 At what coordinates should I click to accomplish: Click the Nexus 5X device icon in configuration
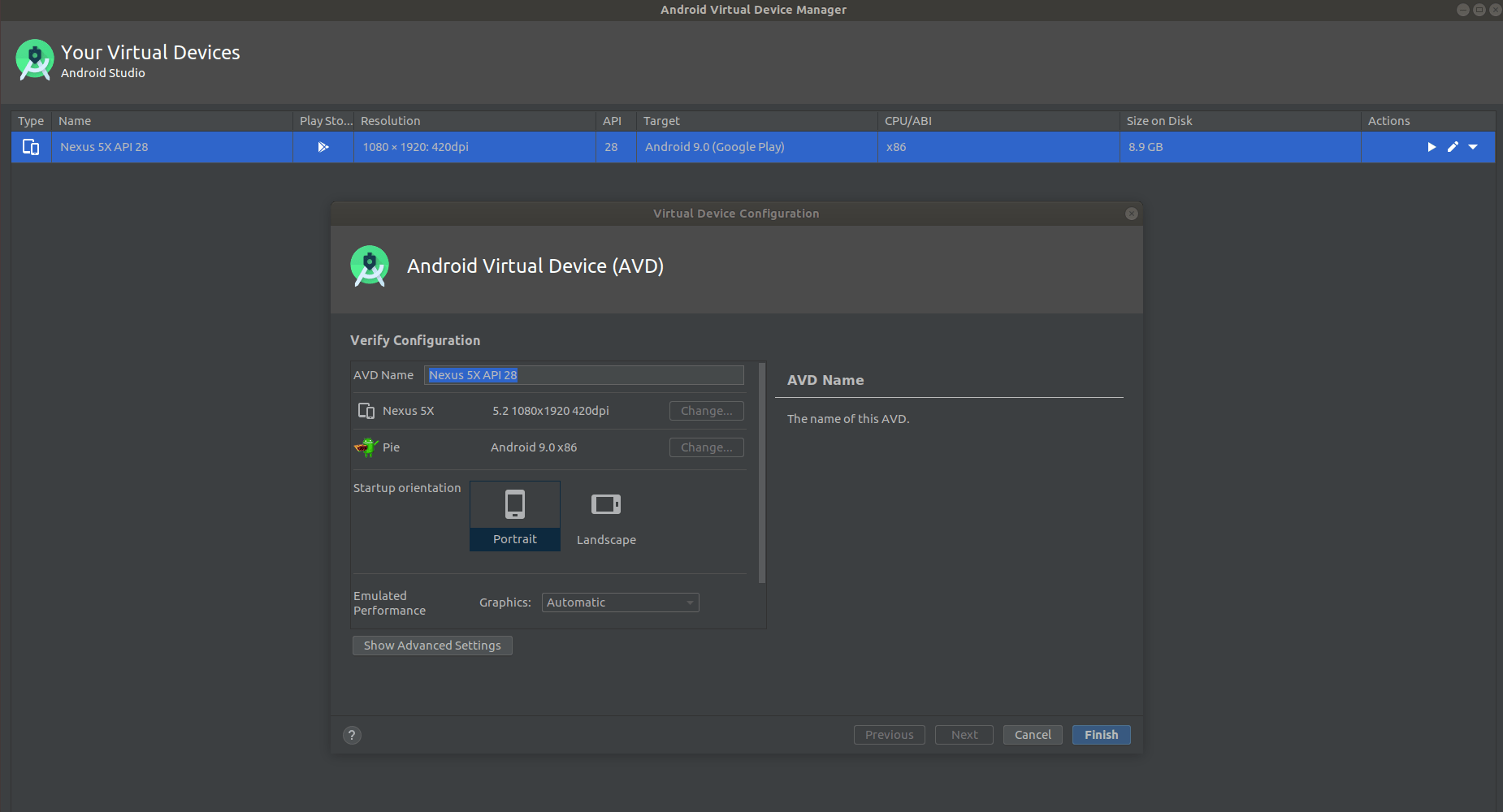click(366, 411)
